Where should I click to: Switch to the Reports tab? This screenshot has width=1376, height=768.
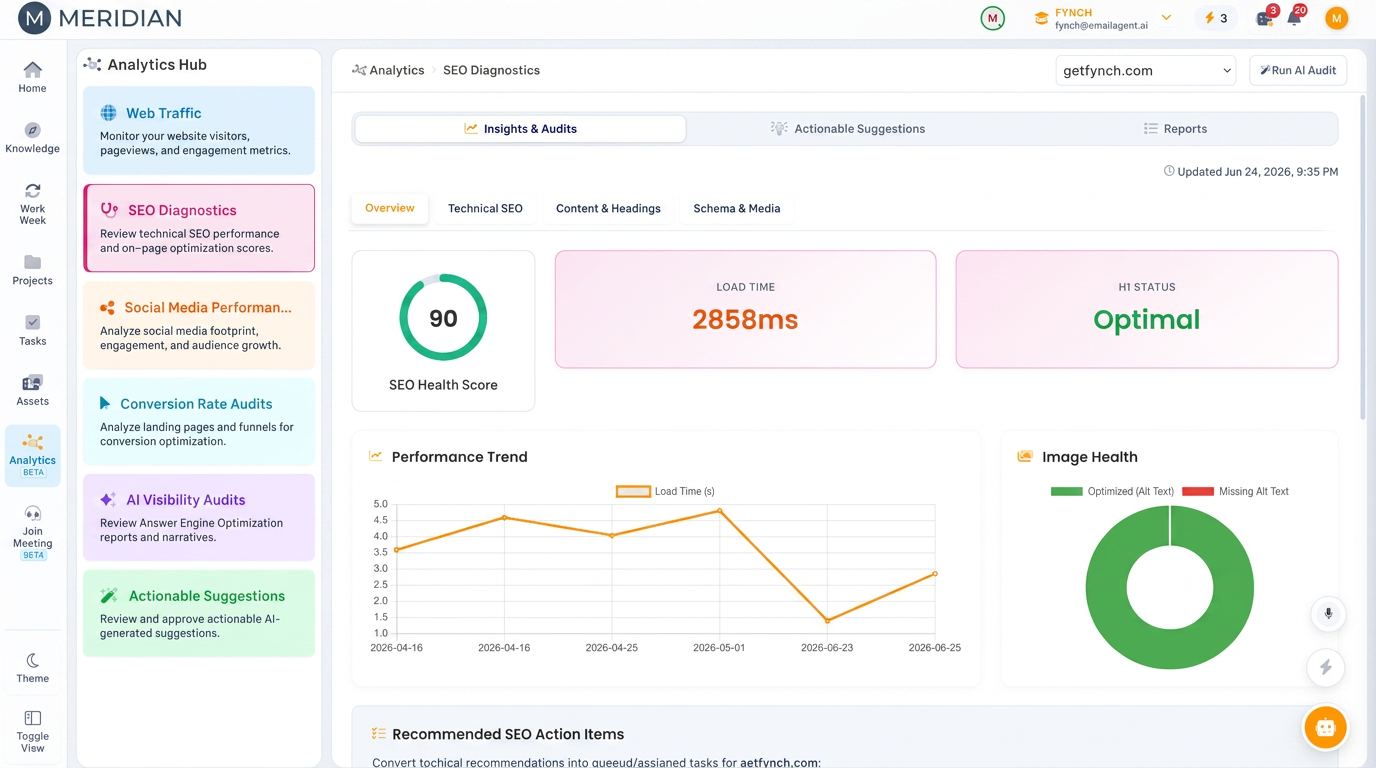coord(1175,128)
